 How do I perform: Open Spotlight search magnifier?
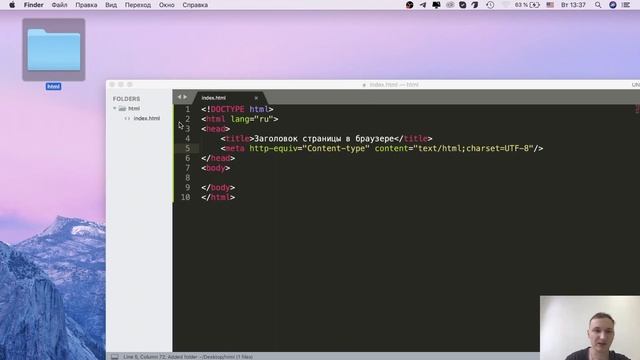(x=598, y=5)
